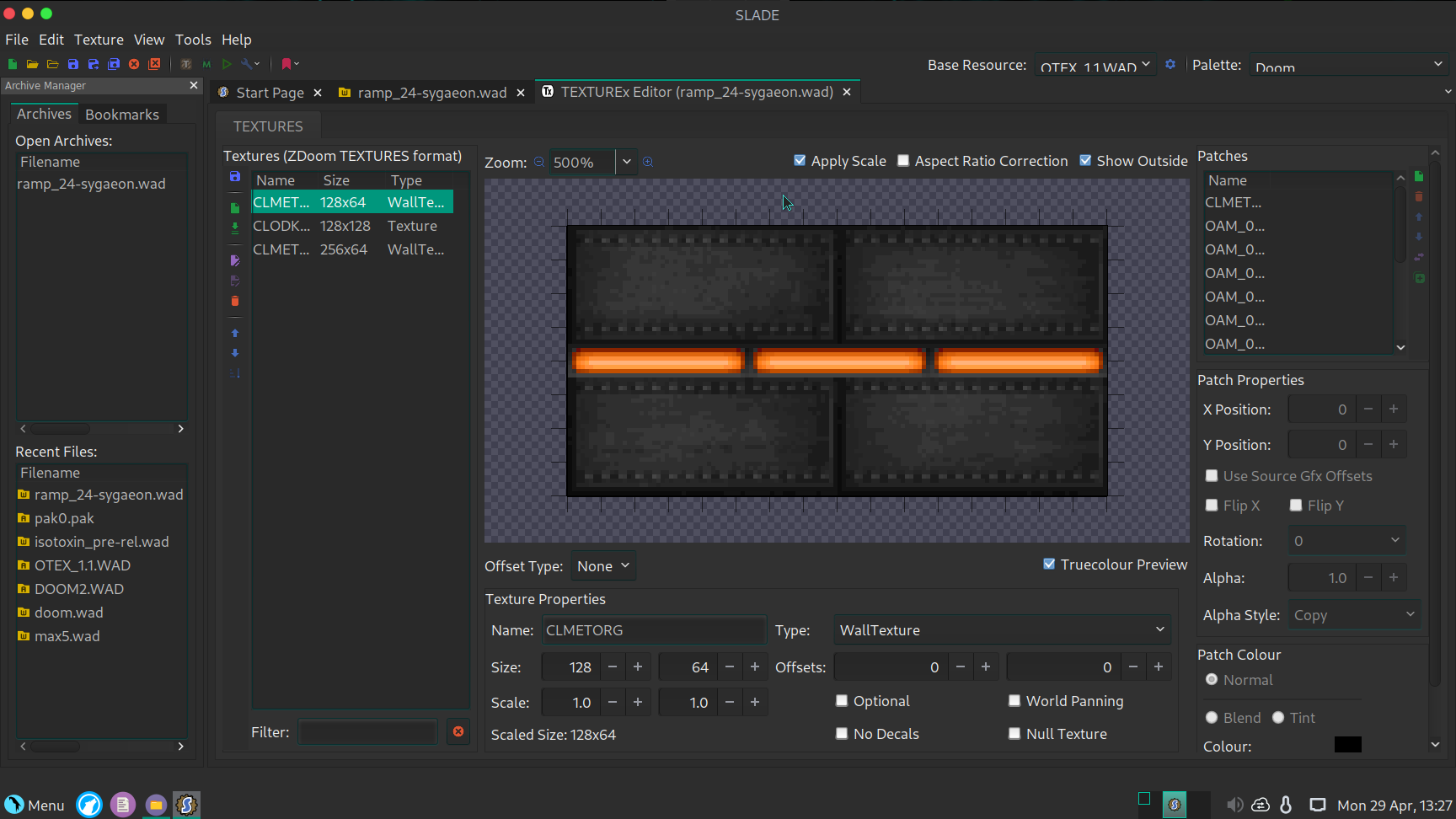Click New Texture from Patch download icon
The height and width of the screenshot is (819, 1456).
click(x=235, y=227)
